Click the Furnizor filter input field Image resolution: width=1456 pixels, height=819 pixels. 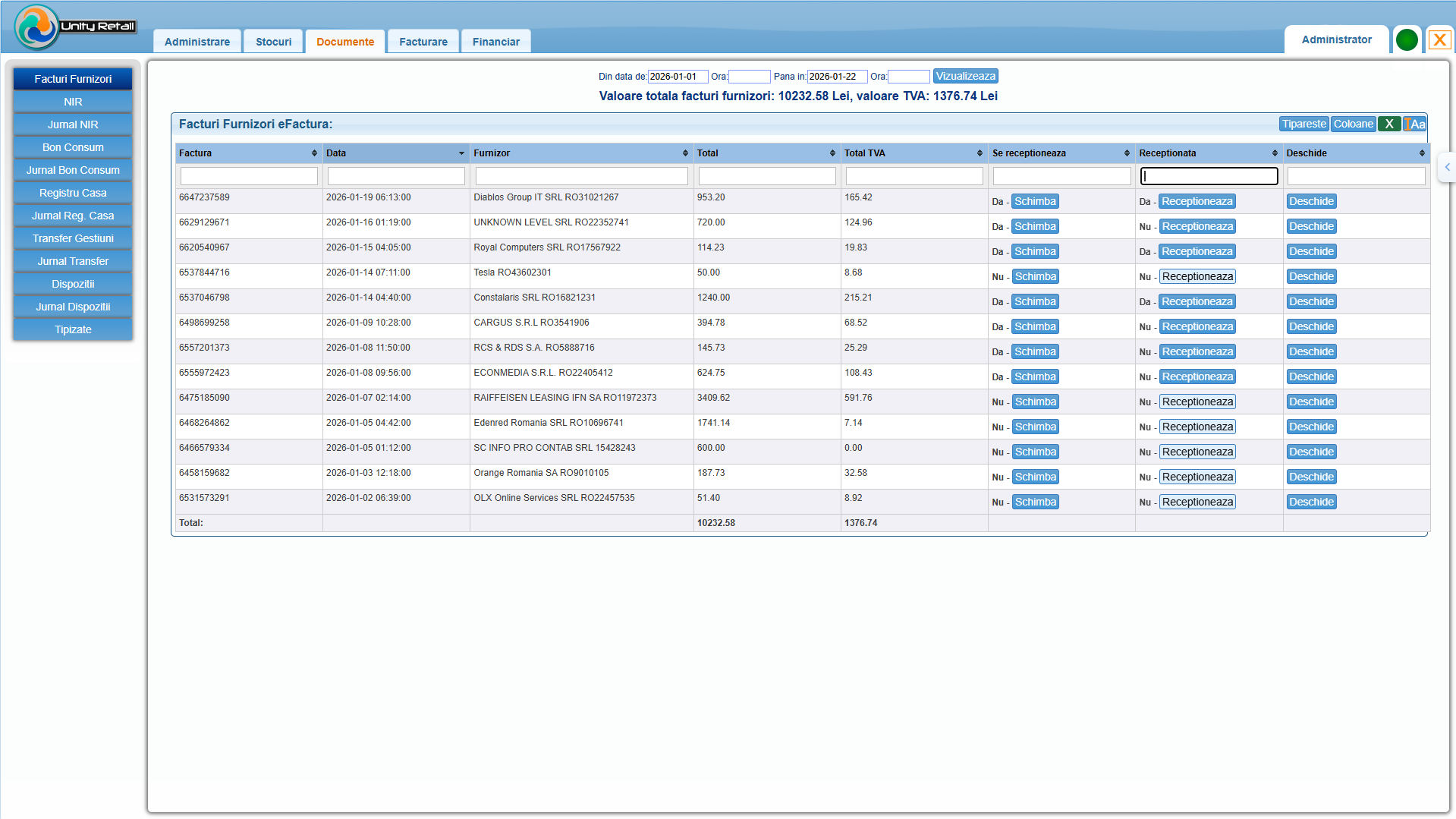(581, 177)
